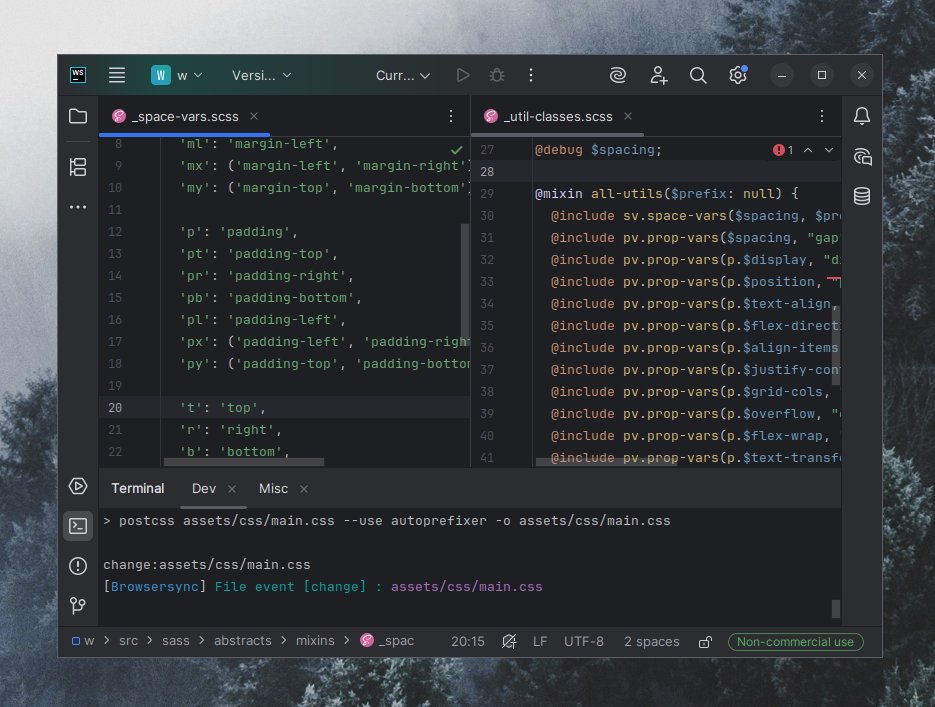Select the Terminal panel title
The image size is (935, 707).
138,488
